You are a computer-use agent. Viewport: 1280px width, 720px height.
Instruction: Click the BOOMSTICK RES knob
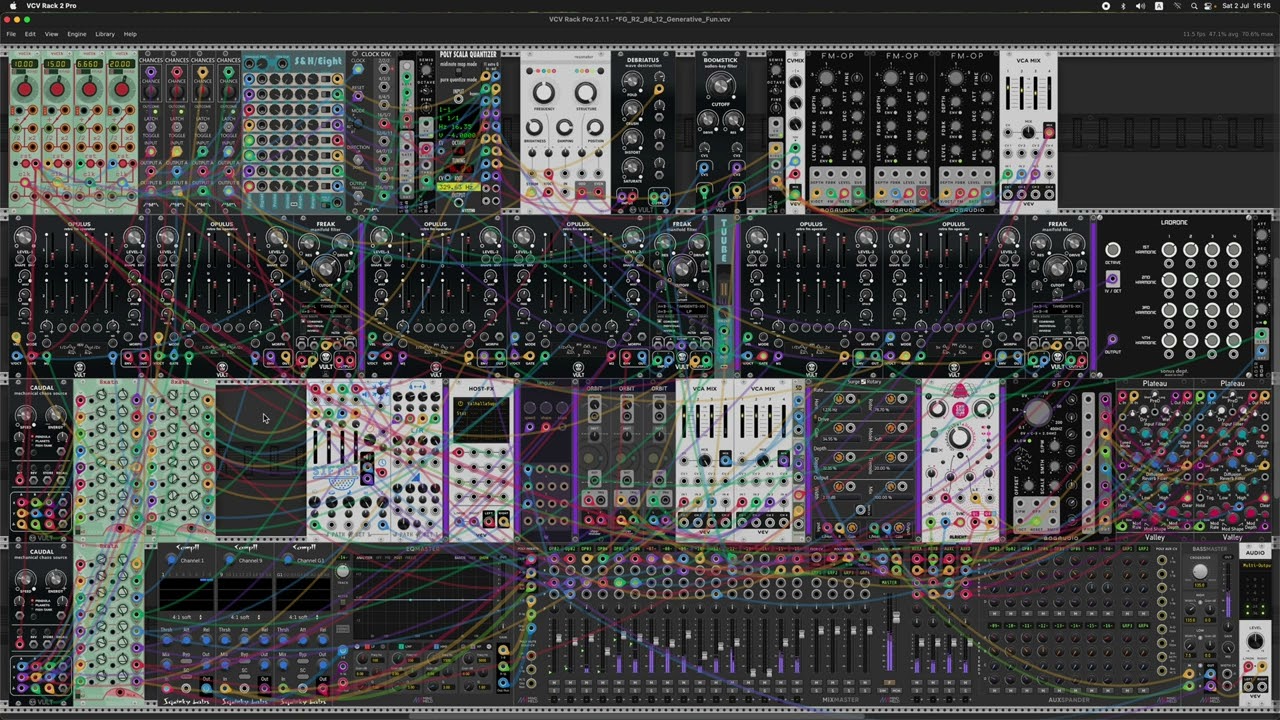click(x=734, y=121)
